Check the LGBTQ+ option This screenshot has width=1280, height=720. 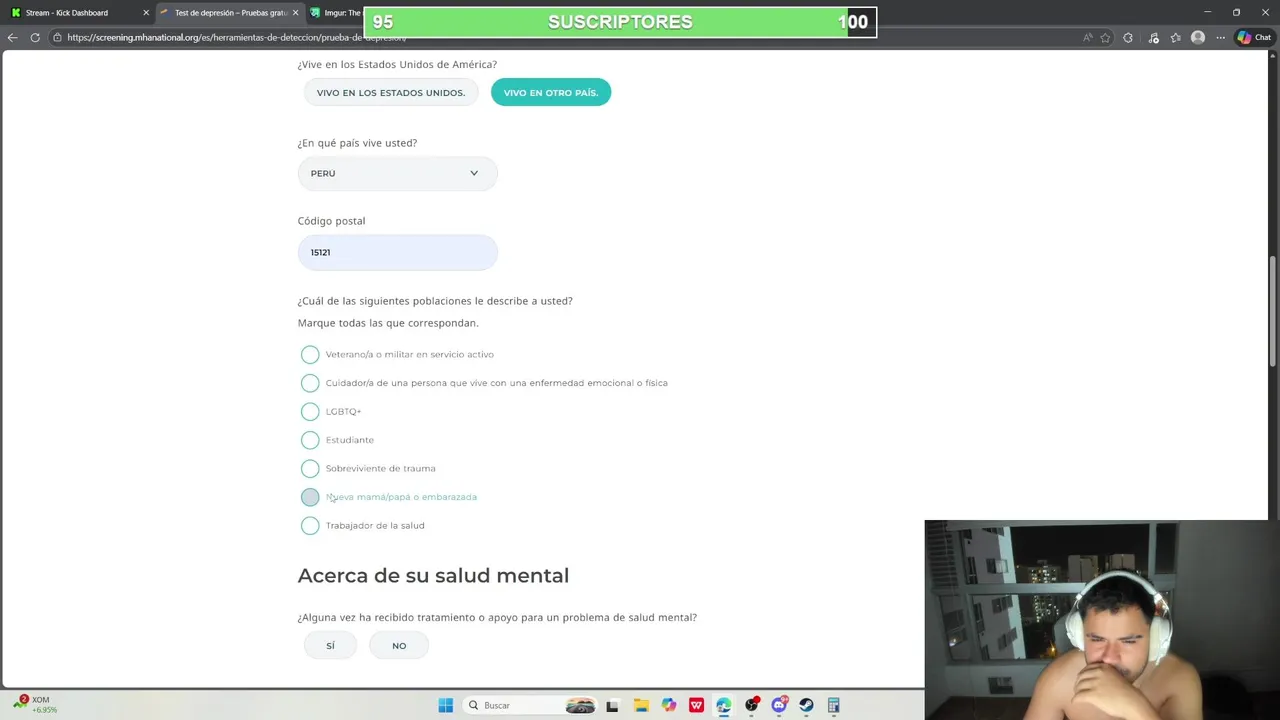(x=310, y=411)
